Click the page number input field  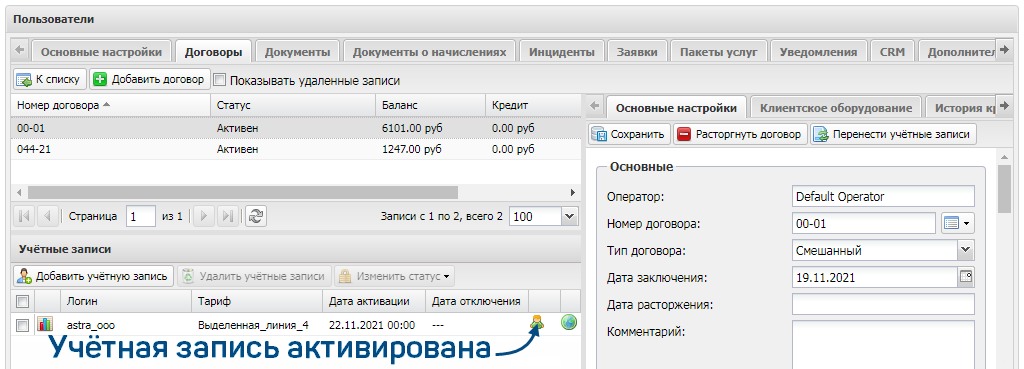[x=141, y=216]
